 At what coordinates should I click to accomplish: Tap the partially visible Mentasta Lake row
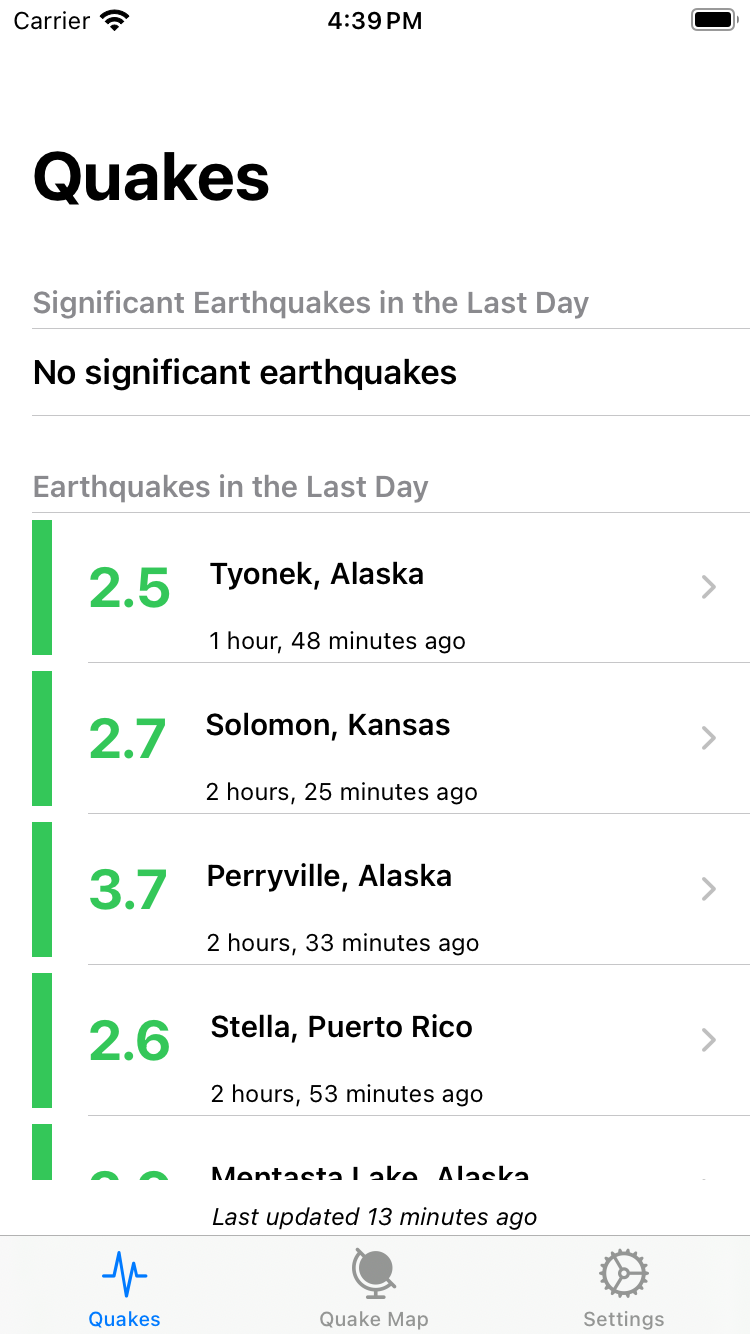(391, 1152)
